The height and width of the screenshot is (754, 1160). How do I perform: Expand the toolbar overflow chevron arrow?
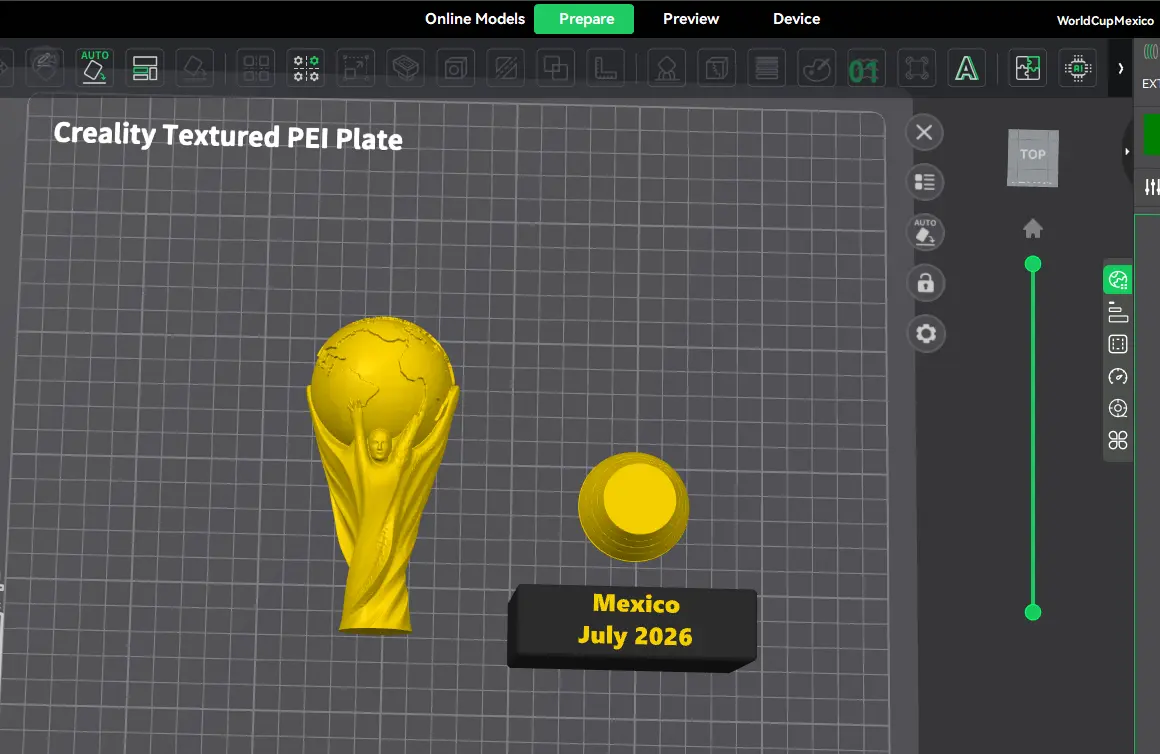tap(1121, 68)
